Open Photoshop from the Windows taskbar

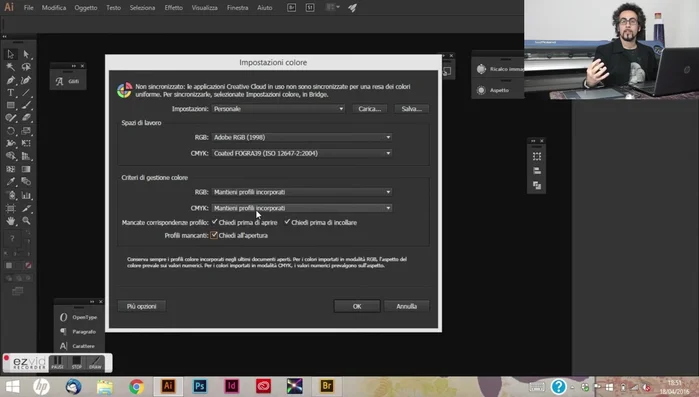(x=199, y=386)
